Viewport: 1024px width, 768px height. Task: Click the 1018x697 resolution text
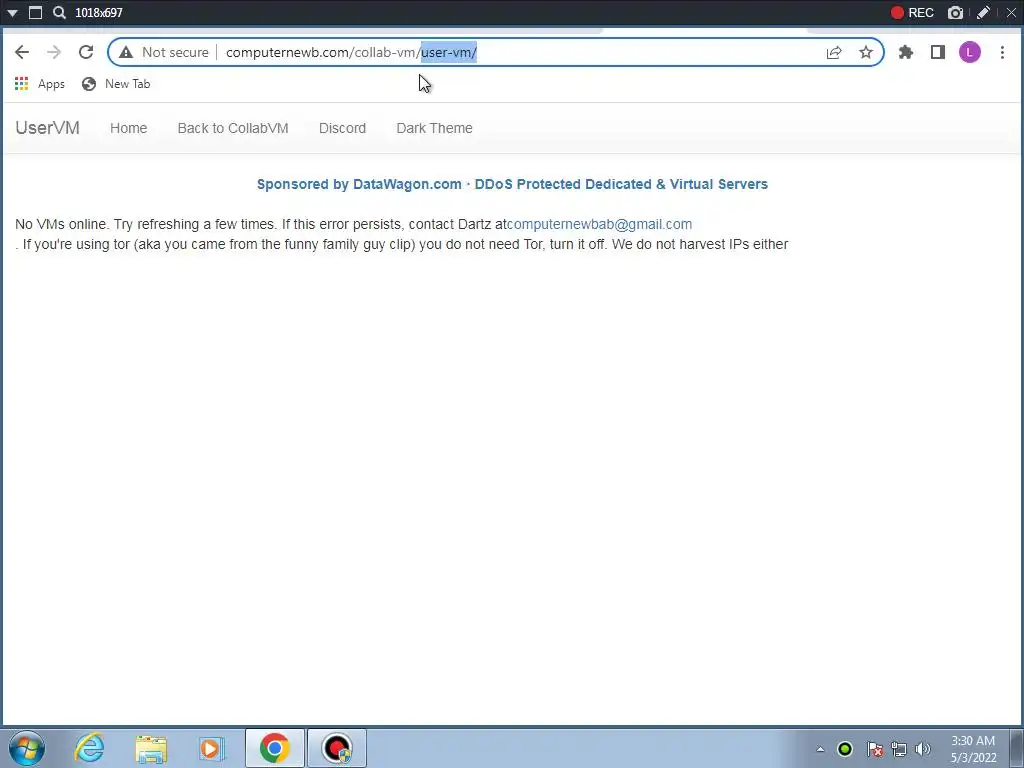pos(99,12)
